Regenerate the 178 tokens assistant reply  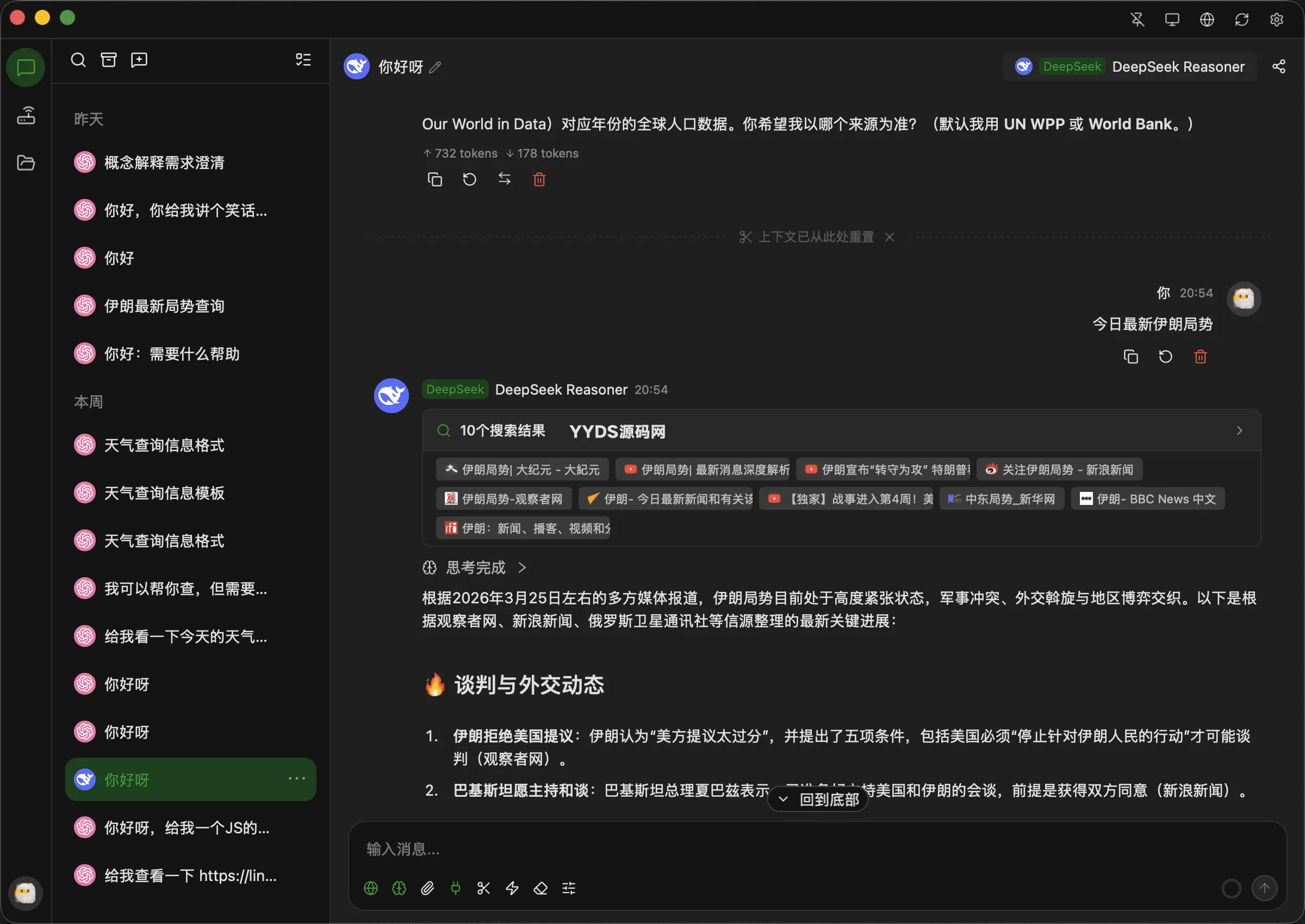click(469, 179)
